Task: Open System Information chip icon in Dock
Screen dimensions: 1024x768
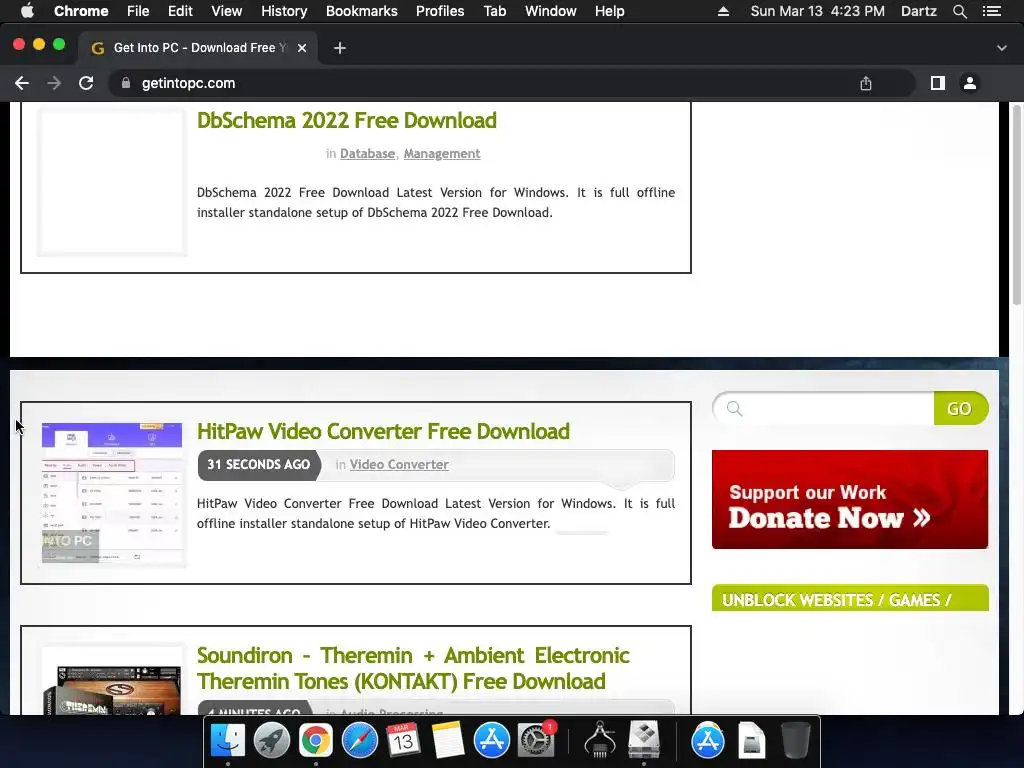Action: (600, 741)
